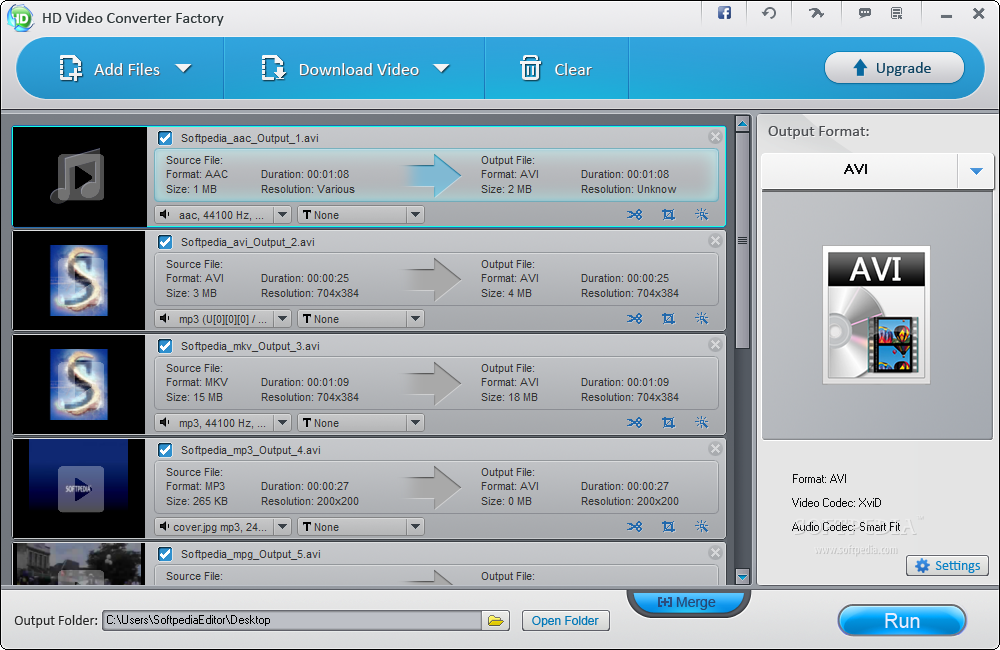Open effects for Softpedia_mp3_Output_4.avi

pyautogui.click(x=702, y=526)
